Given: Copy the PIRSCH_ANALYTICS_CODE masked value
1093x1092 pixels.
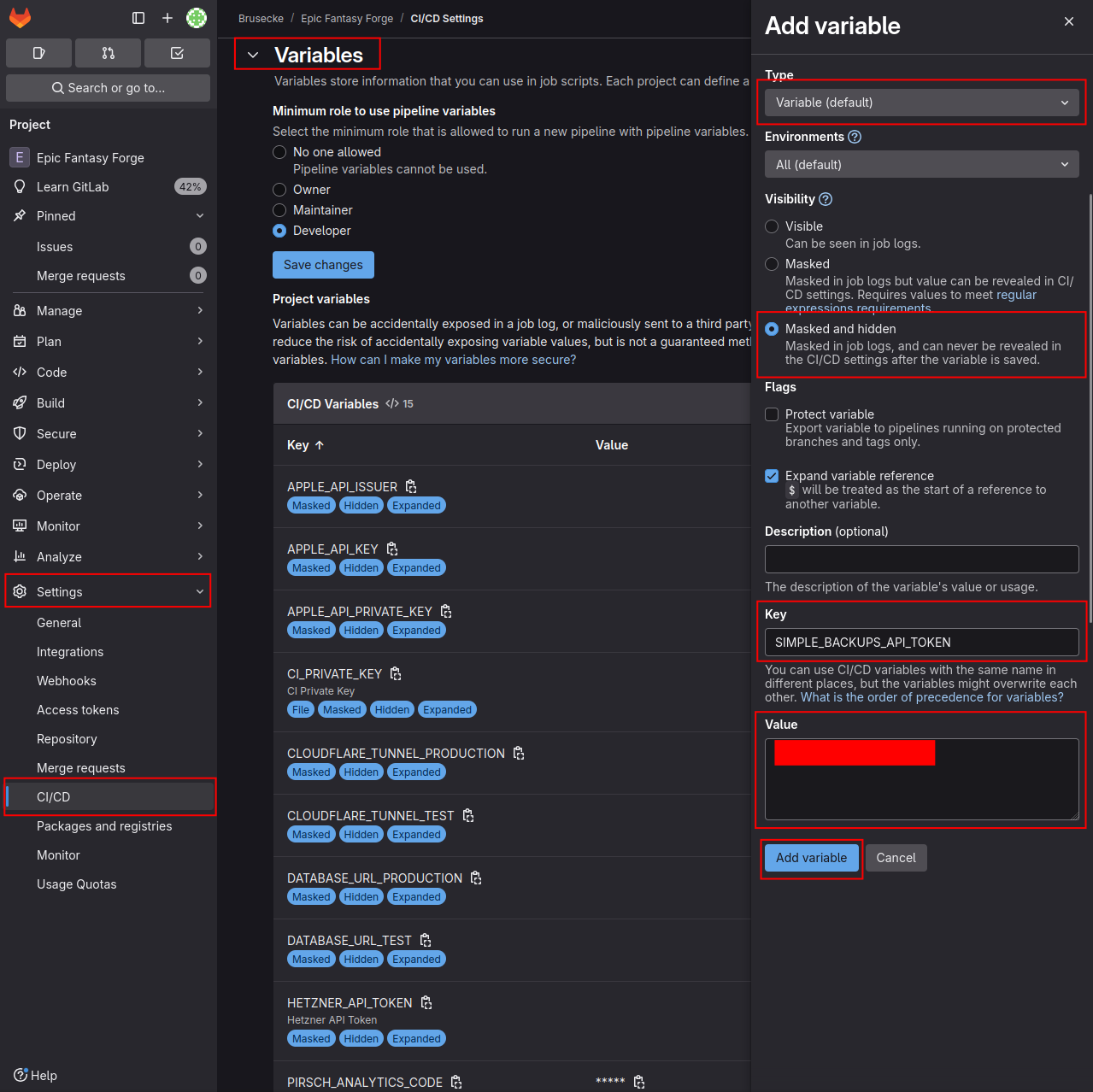Looking at the screenshot, I should pos(639,1082).
